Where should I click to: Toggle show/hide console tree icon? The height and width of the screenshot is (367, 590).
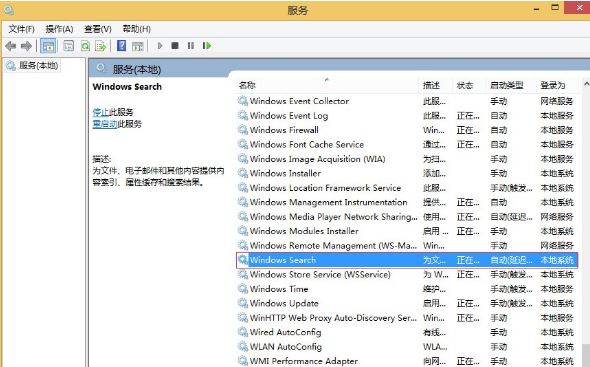[48, 46]
